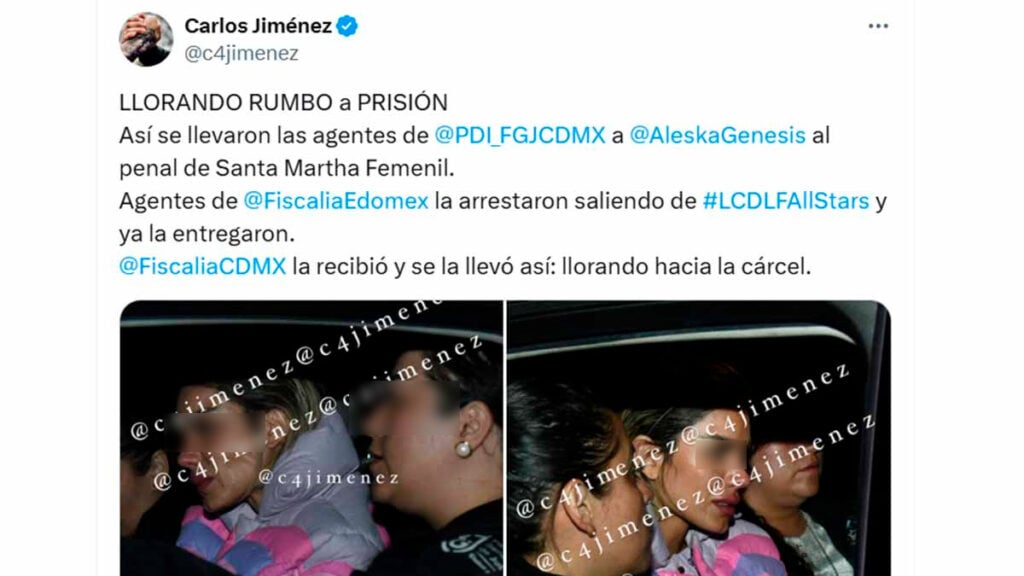The height and width of the screenshot is (576, 1024).
Task: Open the @PDI_FGJCDMX mention
Action: [520, 135]
